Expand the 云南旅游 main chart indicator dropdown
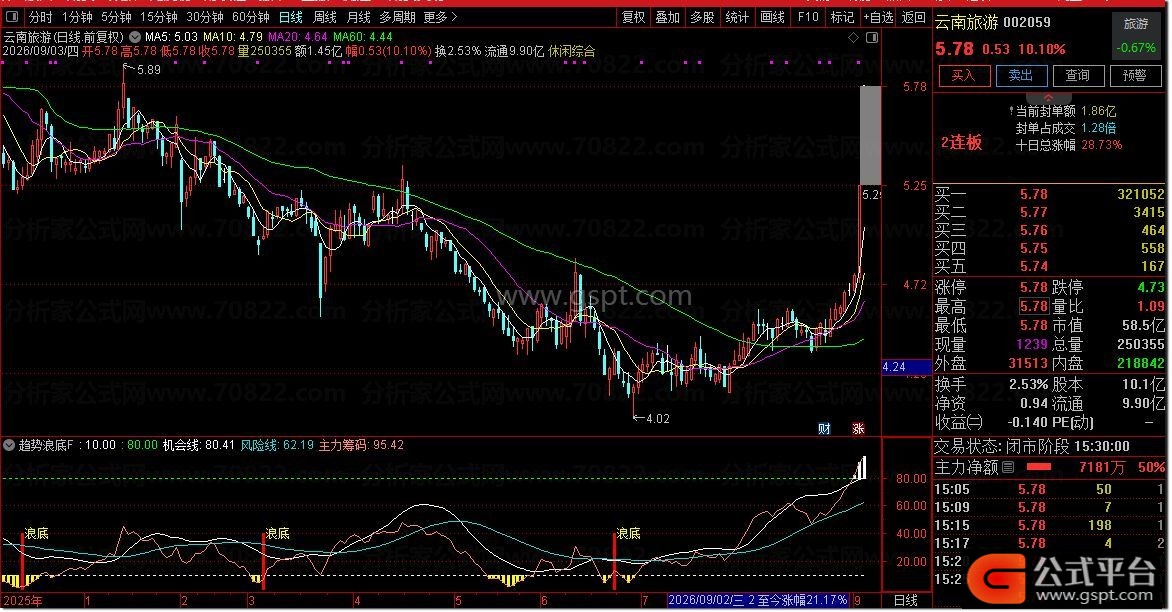 point(135,37)
